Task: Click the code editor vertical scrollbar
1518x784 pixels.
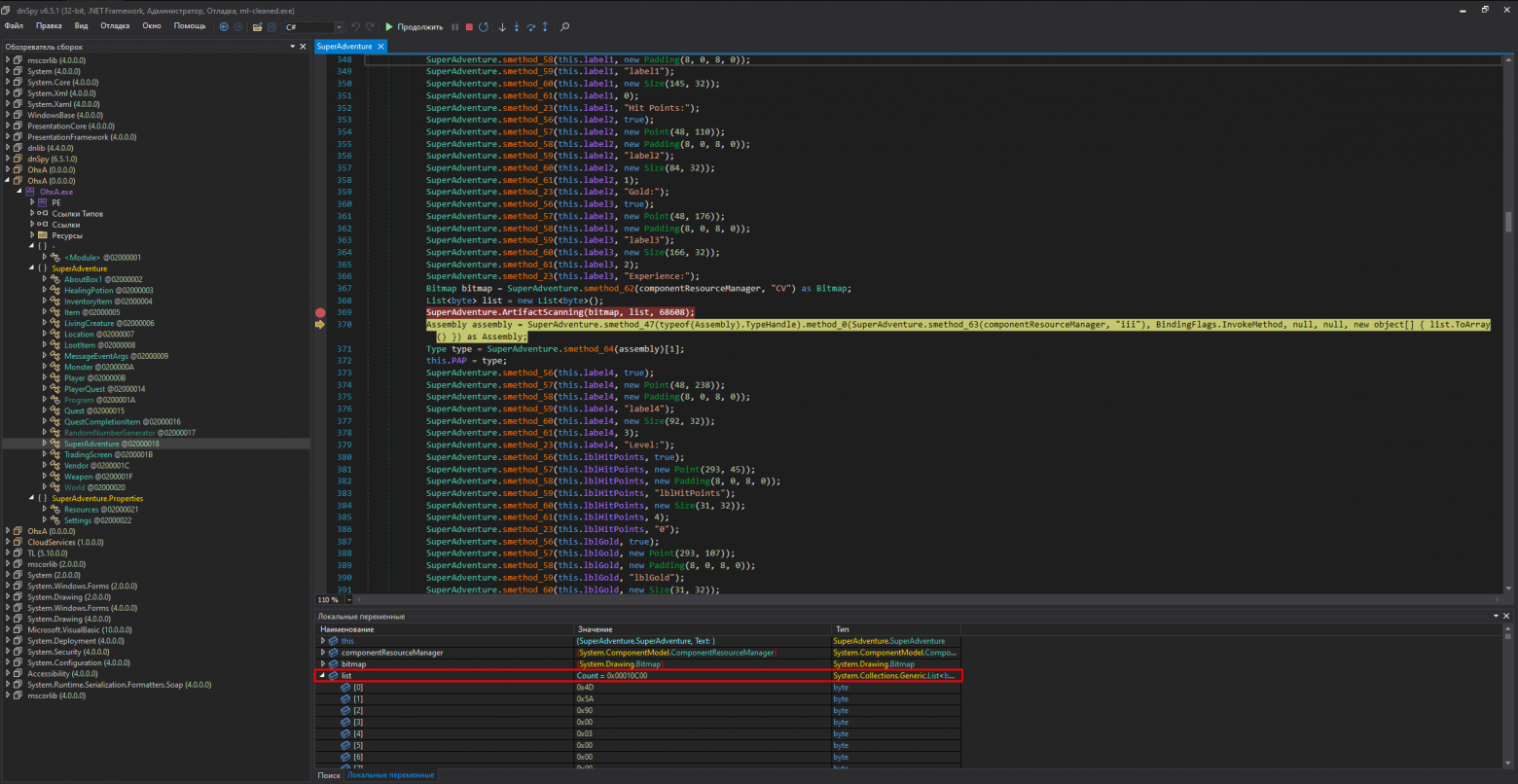Action: point(1509,222)
